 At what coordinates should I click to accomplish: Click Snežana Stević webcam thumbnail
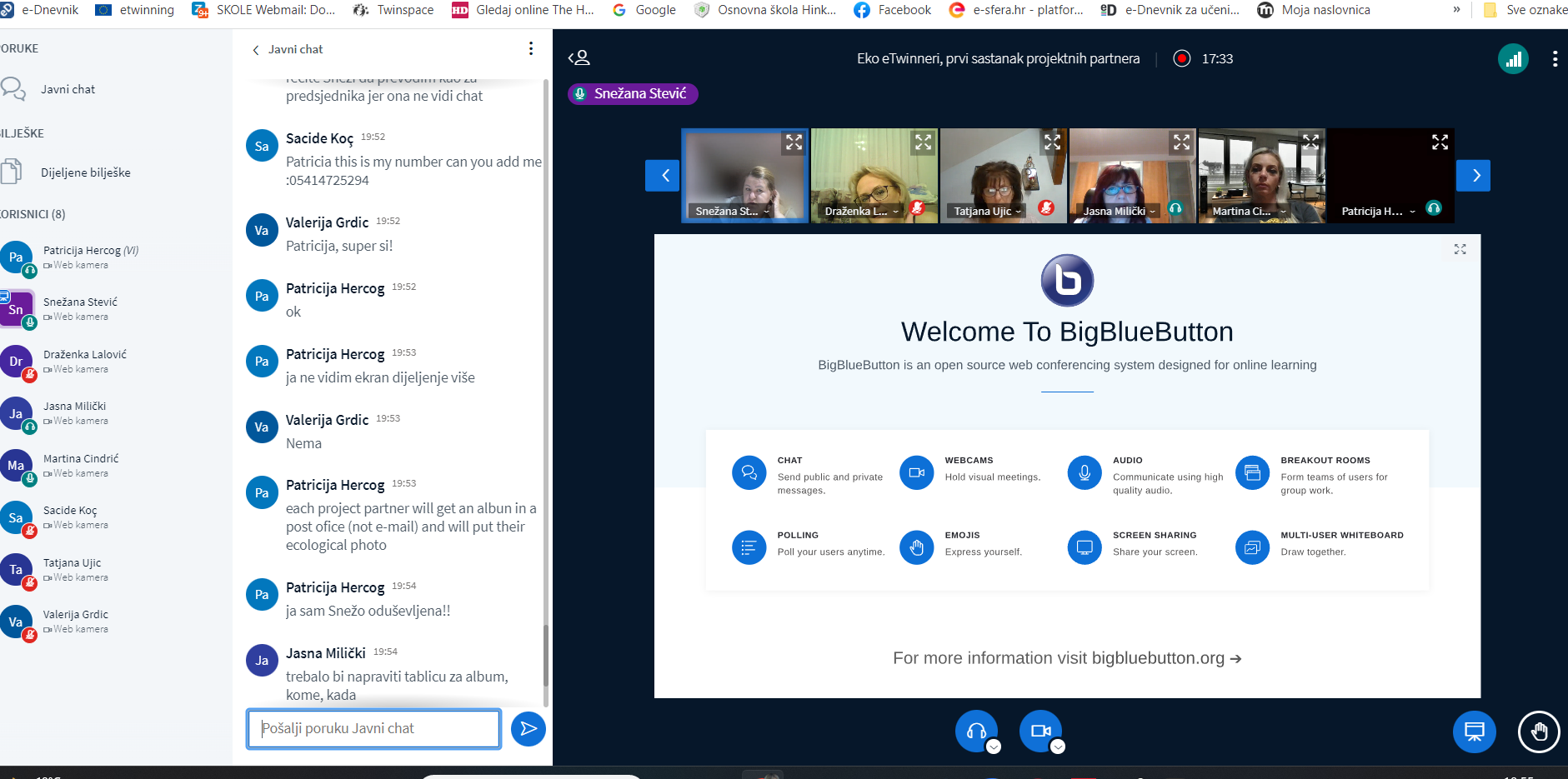(x=745, y=176)
